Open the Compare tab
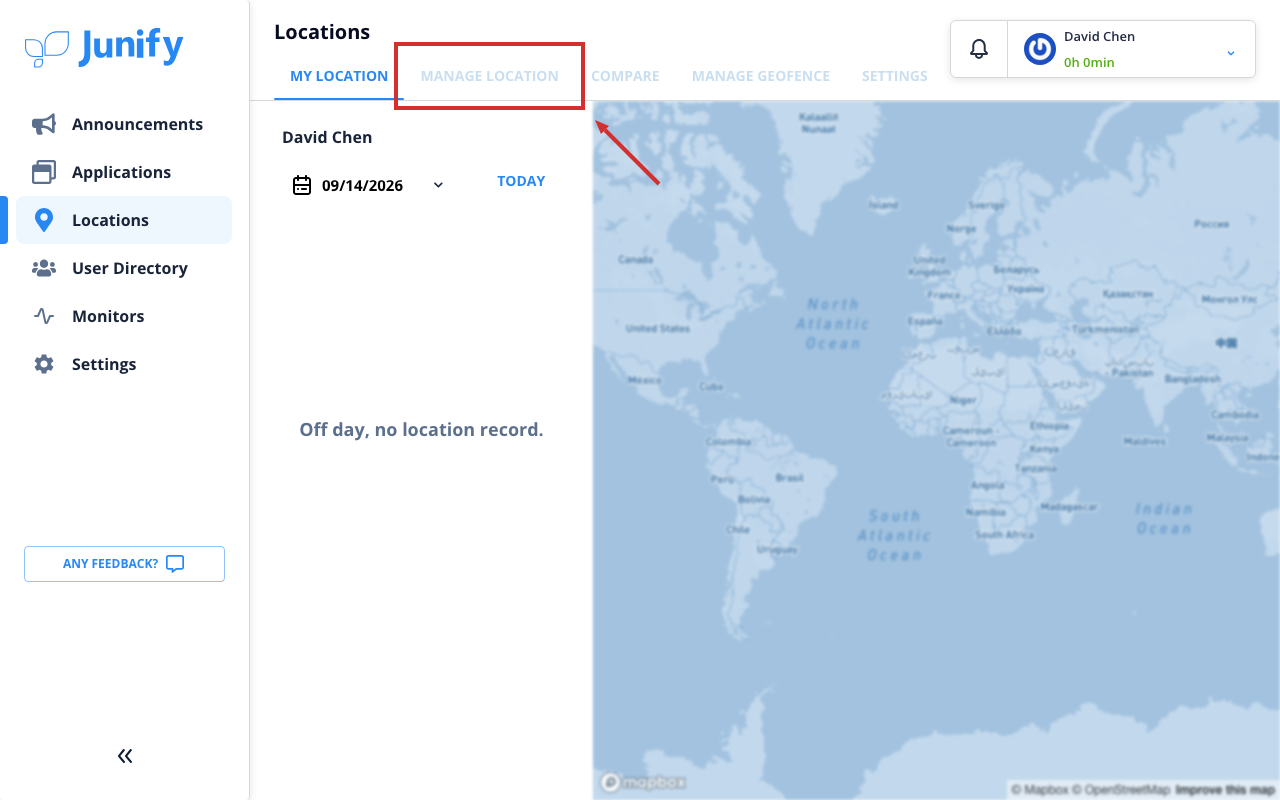1280x800 pixels. point(625,76)
